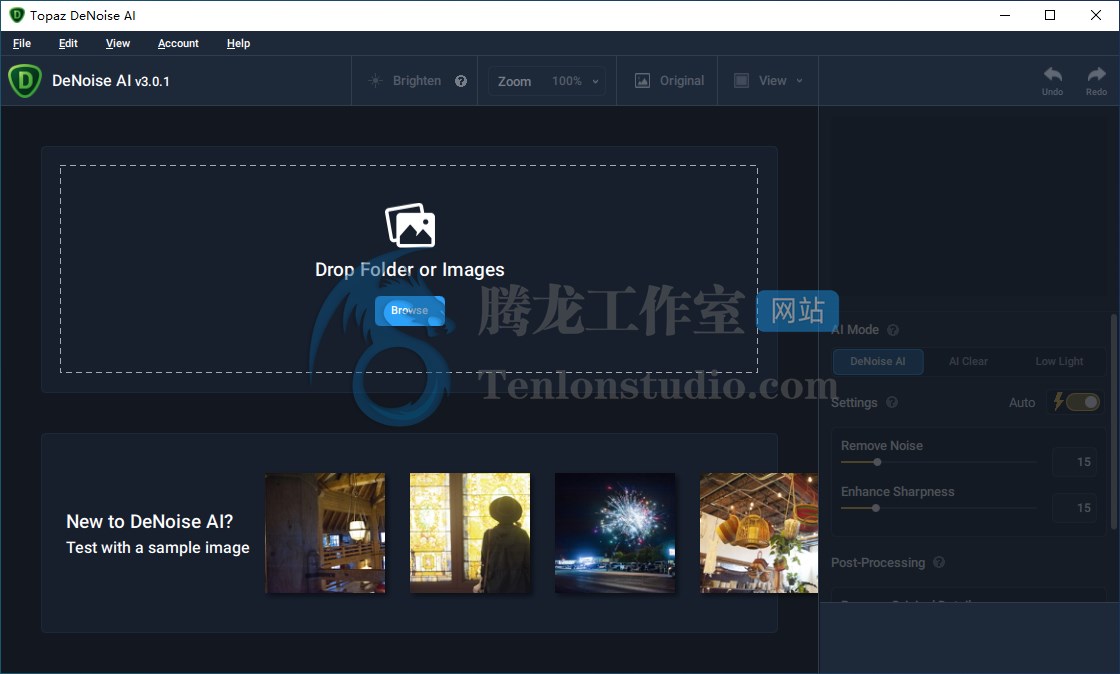
Task: Open the hanging baskets sample image
Action: (x=759, y=533)
